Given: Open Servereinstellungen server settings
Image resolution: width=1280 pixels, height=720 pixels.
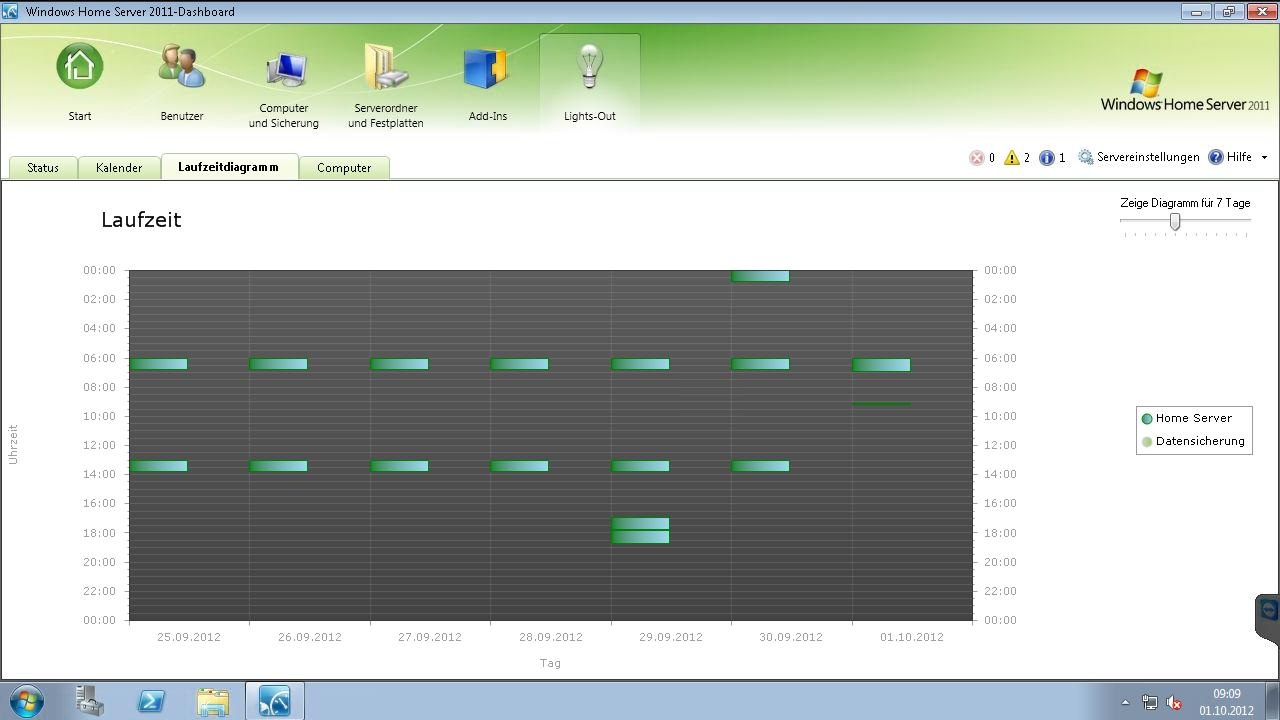Looking at the screenshot, I should 1139,157.
